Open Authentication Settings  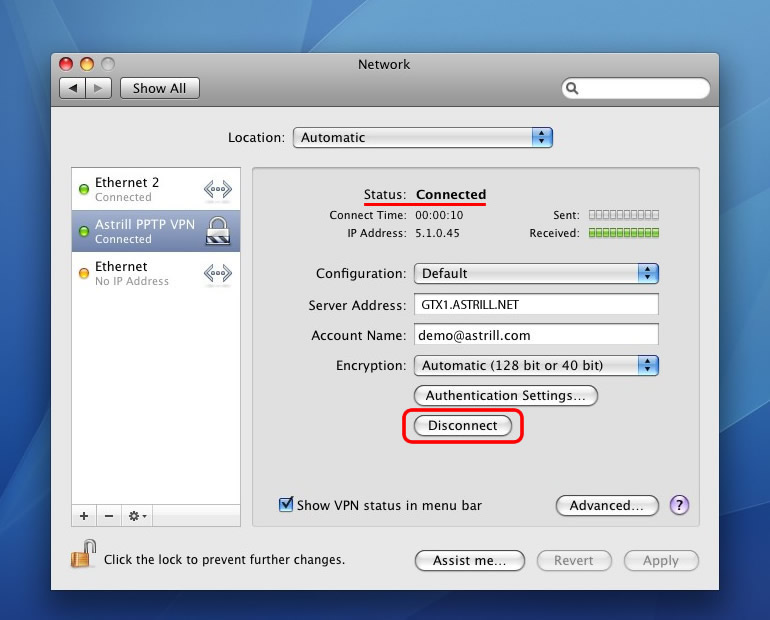[505, 395]
